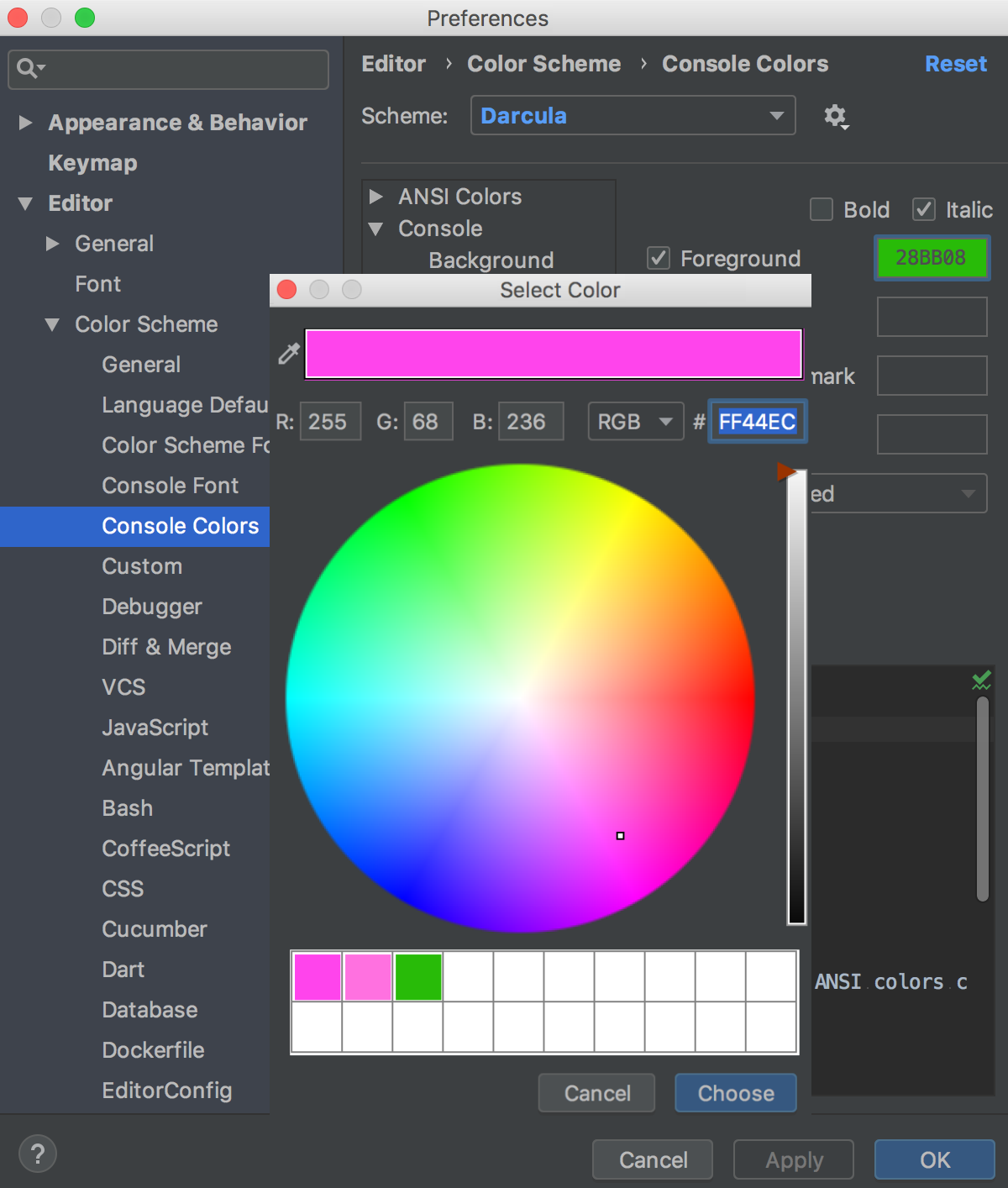Screen dimensions: 1008x1188
Task: Click the B value field
Action: click(530, 421)
